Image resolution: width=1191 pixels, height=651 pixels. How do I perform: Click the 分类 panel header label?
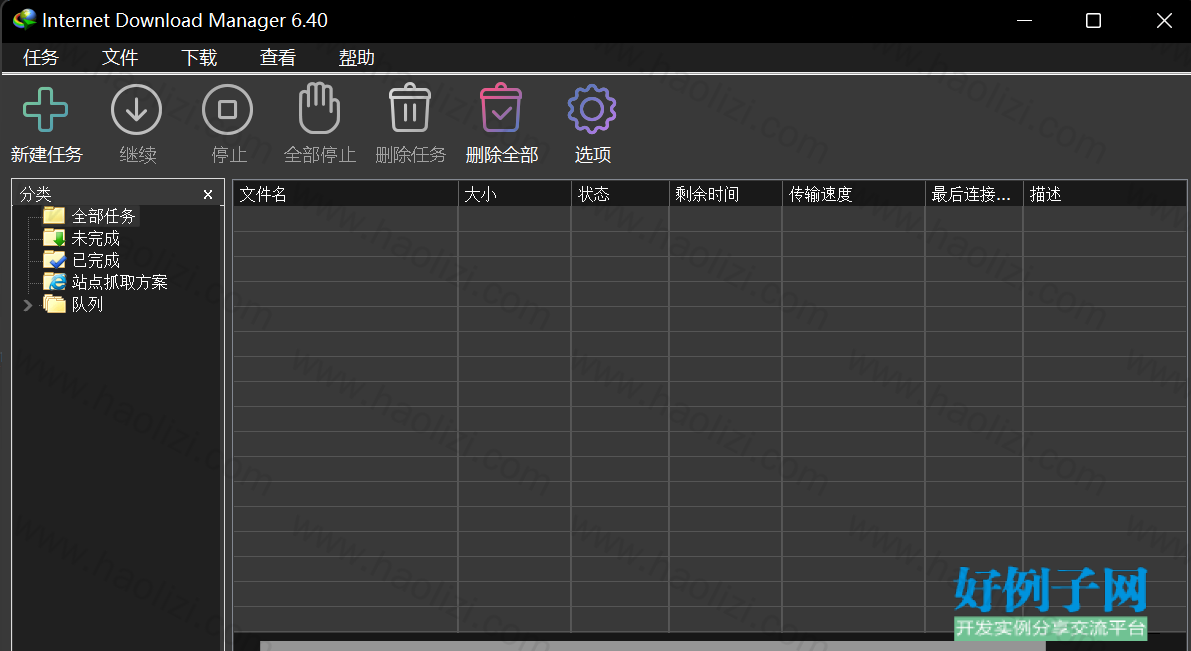36,194
